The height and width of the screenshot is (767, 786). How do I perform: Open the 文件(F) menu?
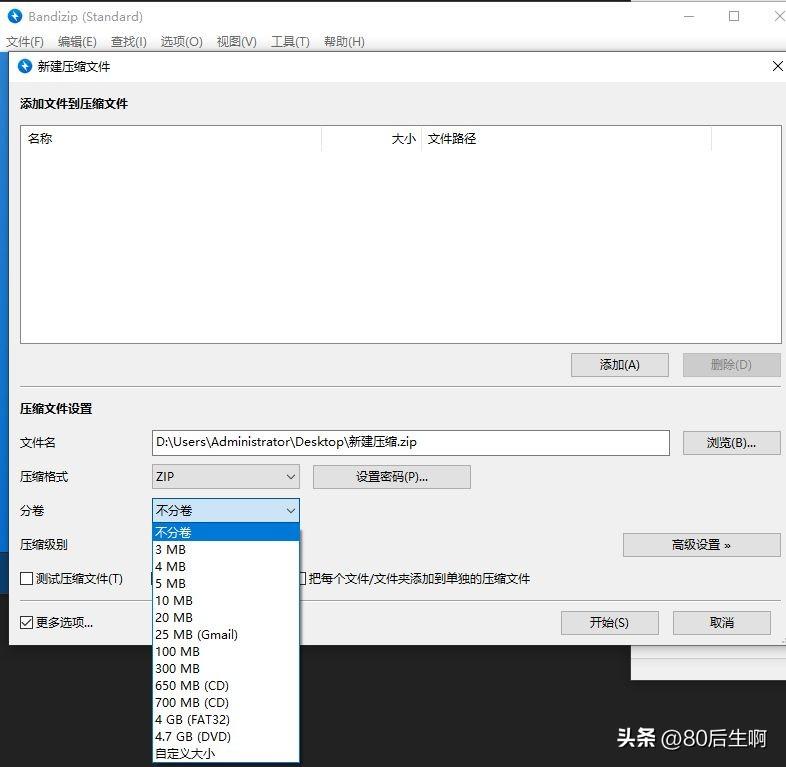coord(25,42)
